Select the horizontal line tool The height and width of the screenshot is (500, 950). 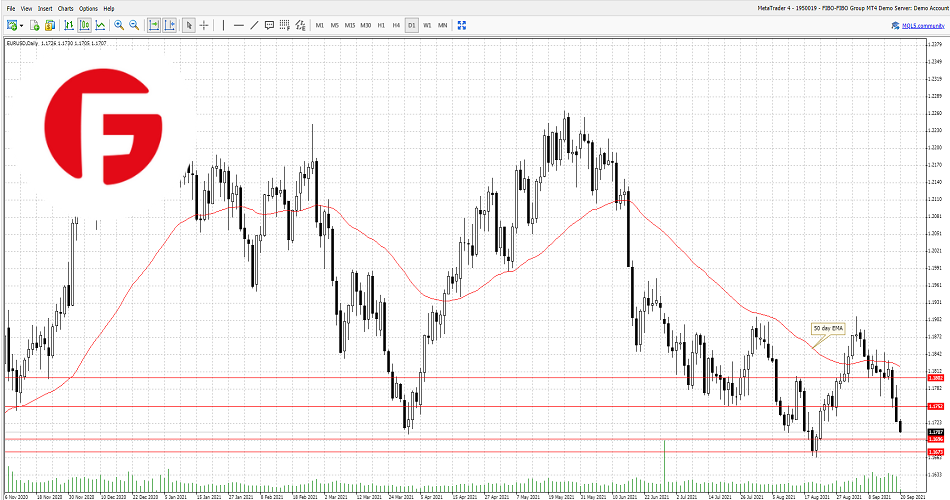click(x=238, y=25)
